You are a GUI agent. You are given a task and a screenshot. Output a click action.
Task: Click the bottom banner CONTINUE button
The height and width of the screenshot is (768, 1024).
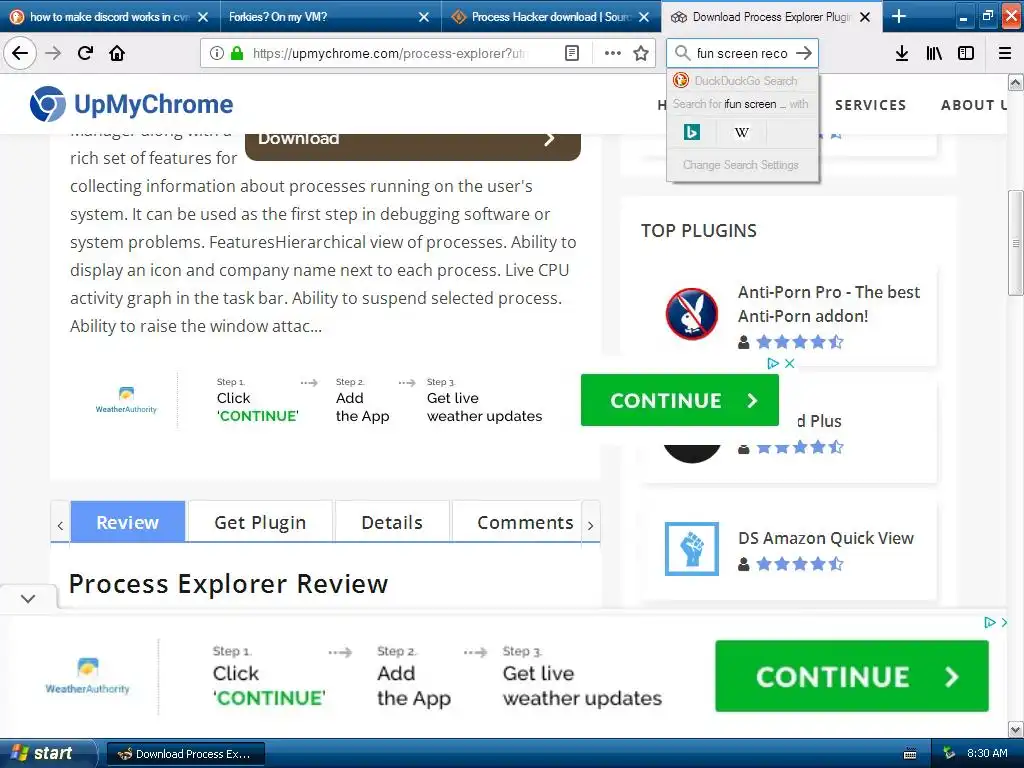tap(852, 676)
